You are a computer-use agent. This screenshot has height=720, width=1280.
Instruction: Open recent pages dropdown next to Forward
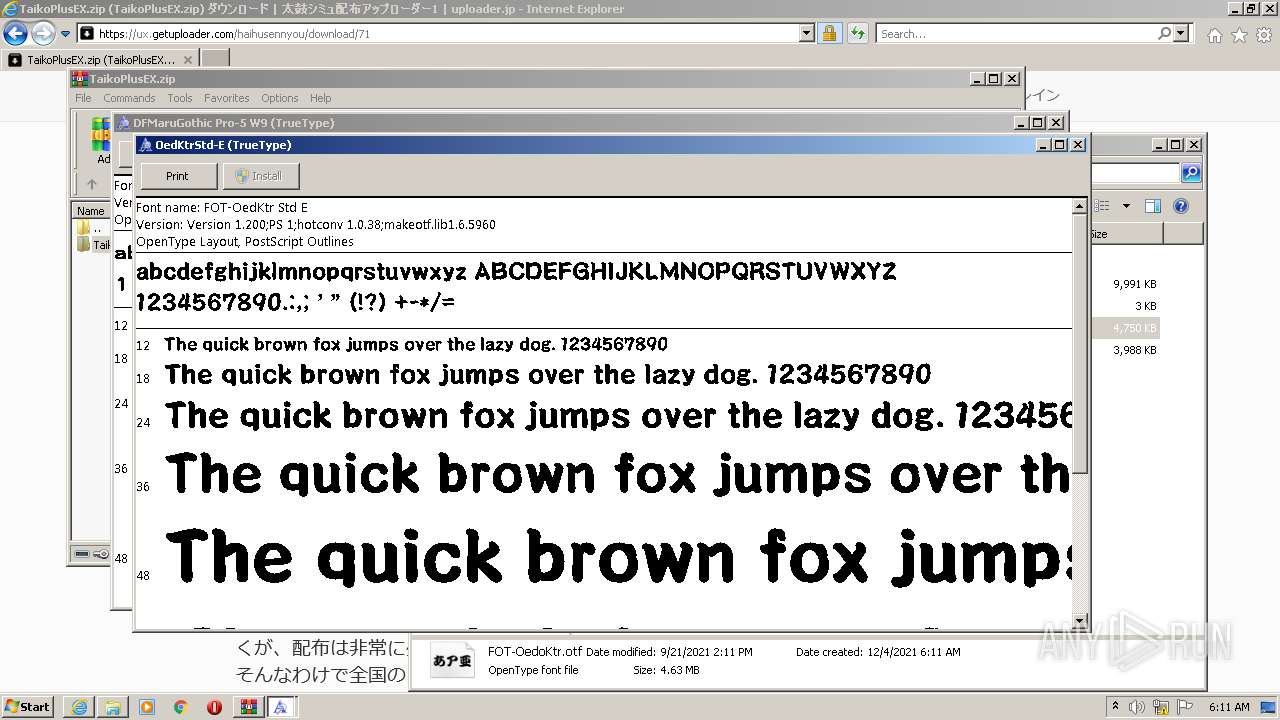(x=65, y=33)
